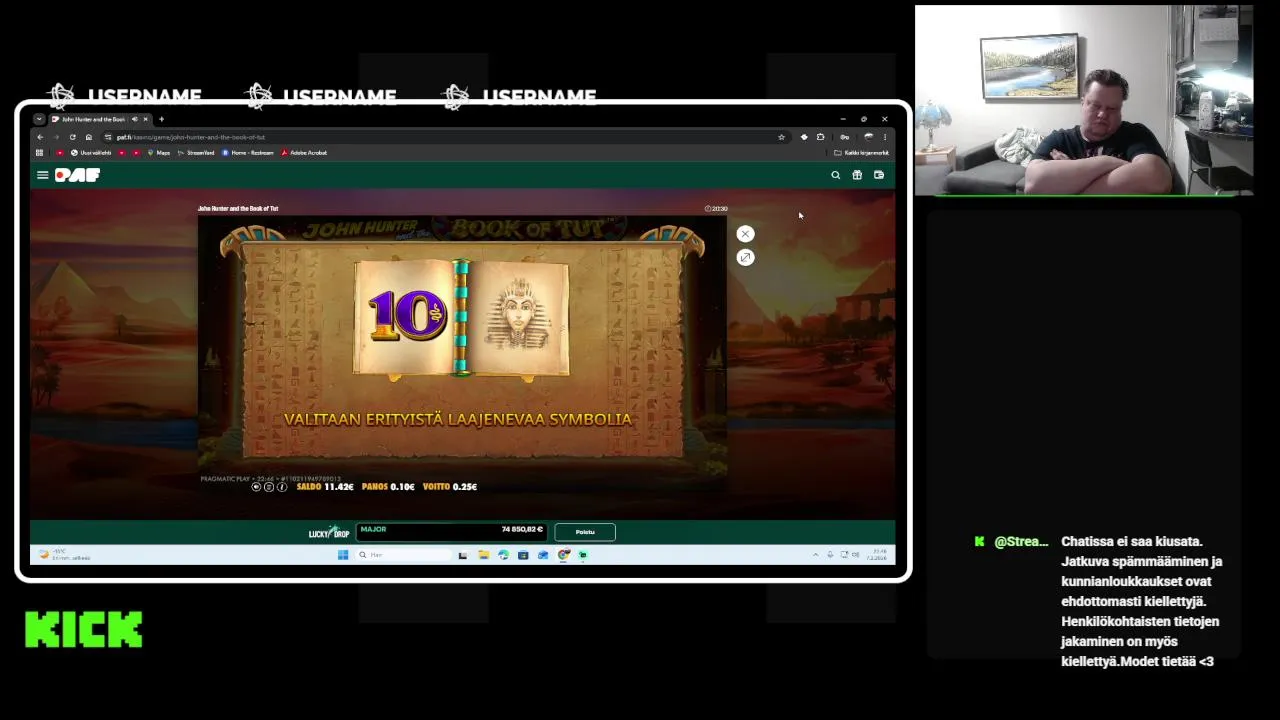Toggle the game sound icon
1280x720 pixels.
(x=256, y=487)
